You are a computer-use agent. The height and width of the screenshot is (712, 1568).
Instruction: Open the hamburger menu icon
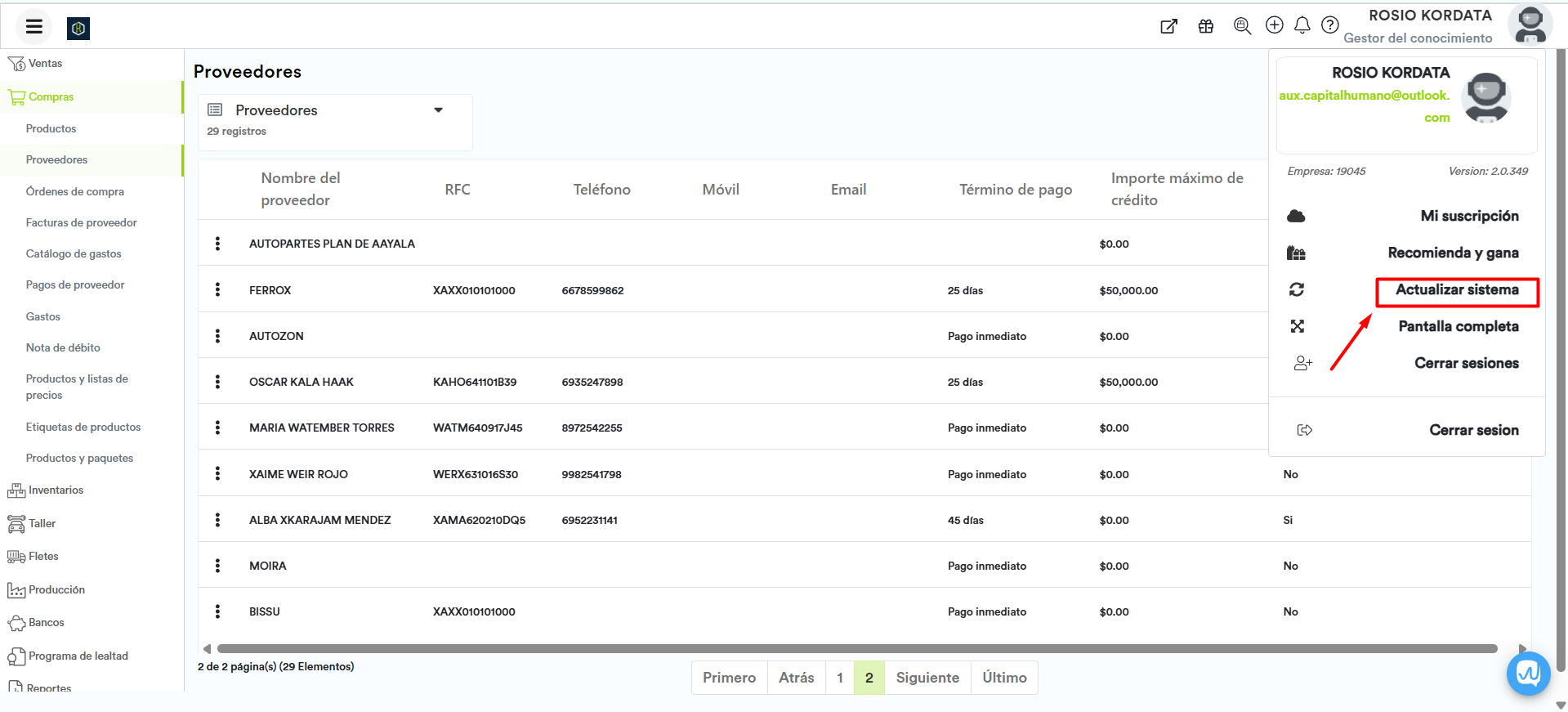(x=34, y=27)
